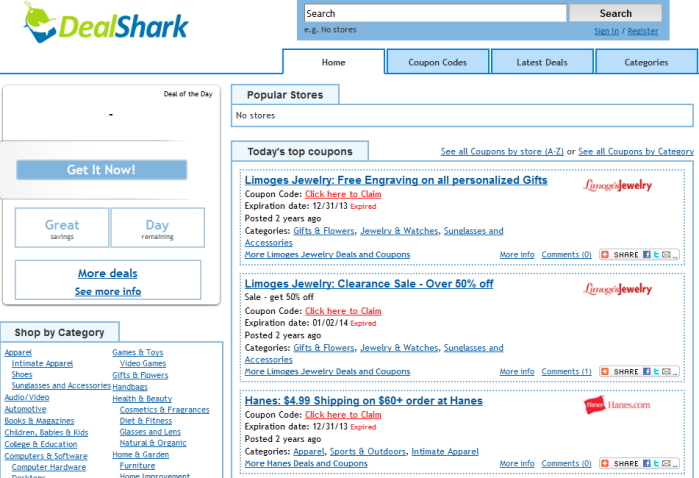Open the College & Education category

pyautogui.click(x=41, y=445)
